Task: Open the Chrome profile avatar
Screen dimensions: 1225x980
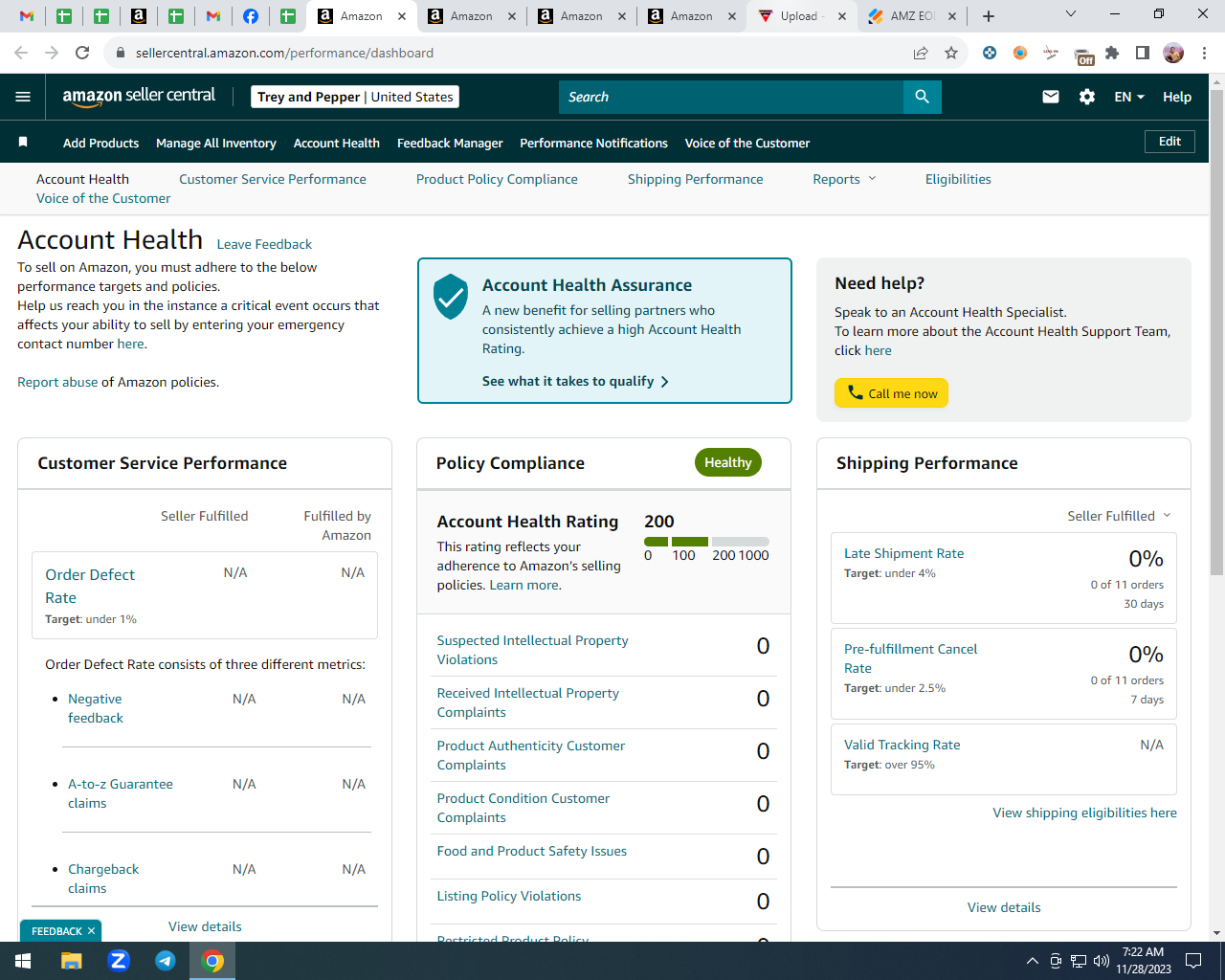Action: coord(1173,53)
